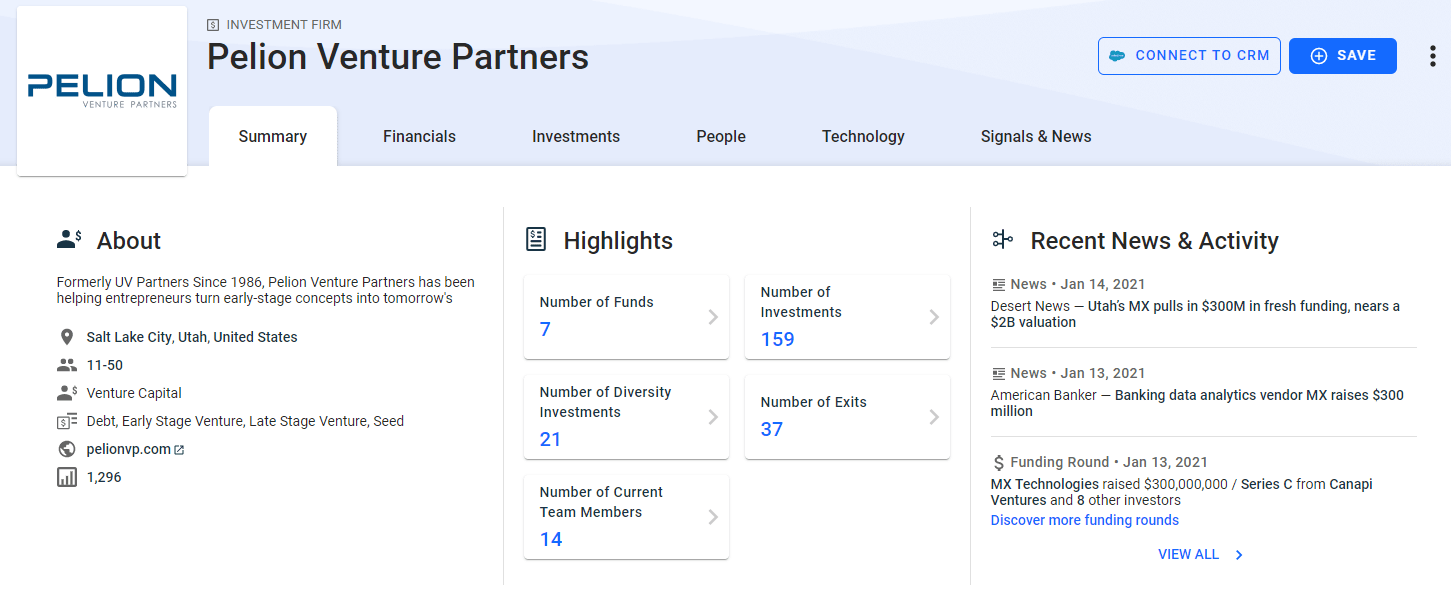Click the employees icon beside 11-50
This screenshot has height=597, width=1451.
click(x=67, y=365)
